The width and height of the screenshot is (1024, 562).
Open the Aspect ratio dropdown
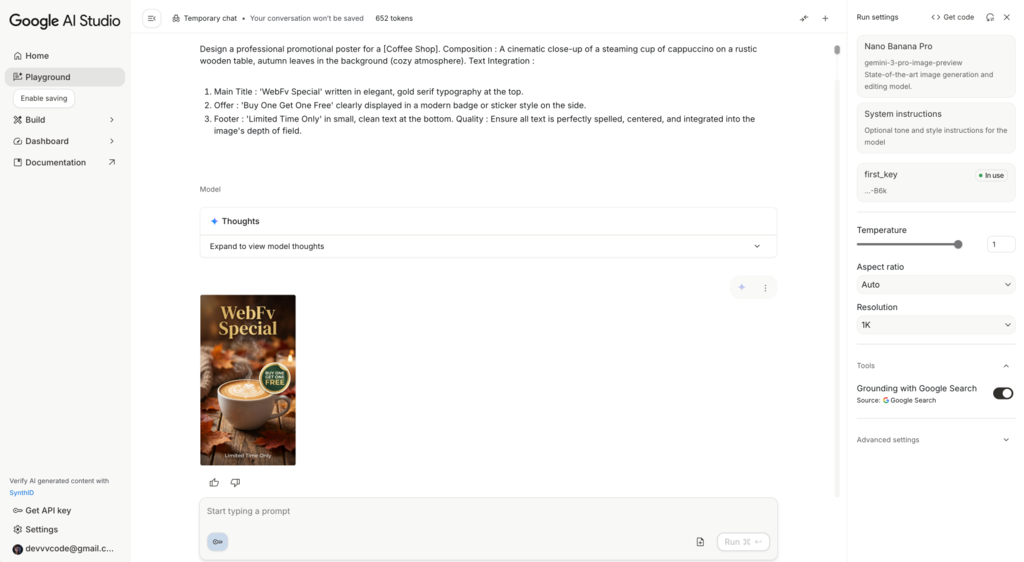(936, 285)
